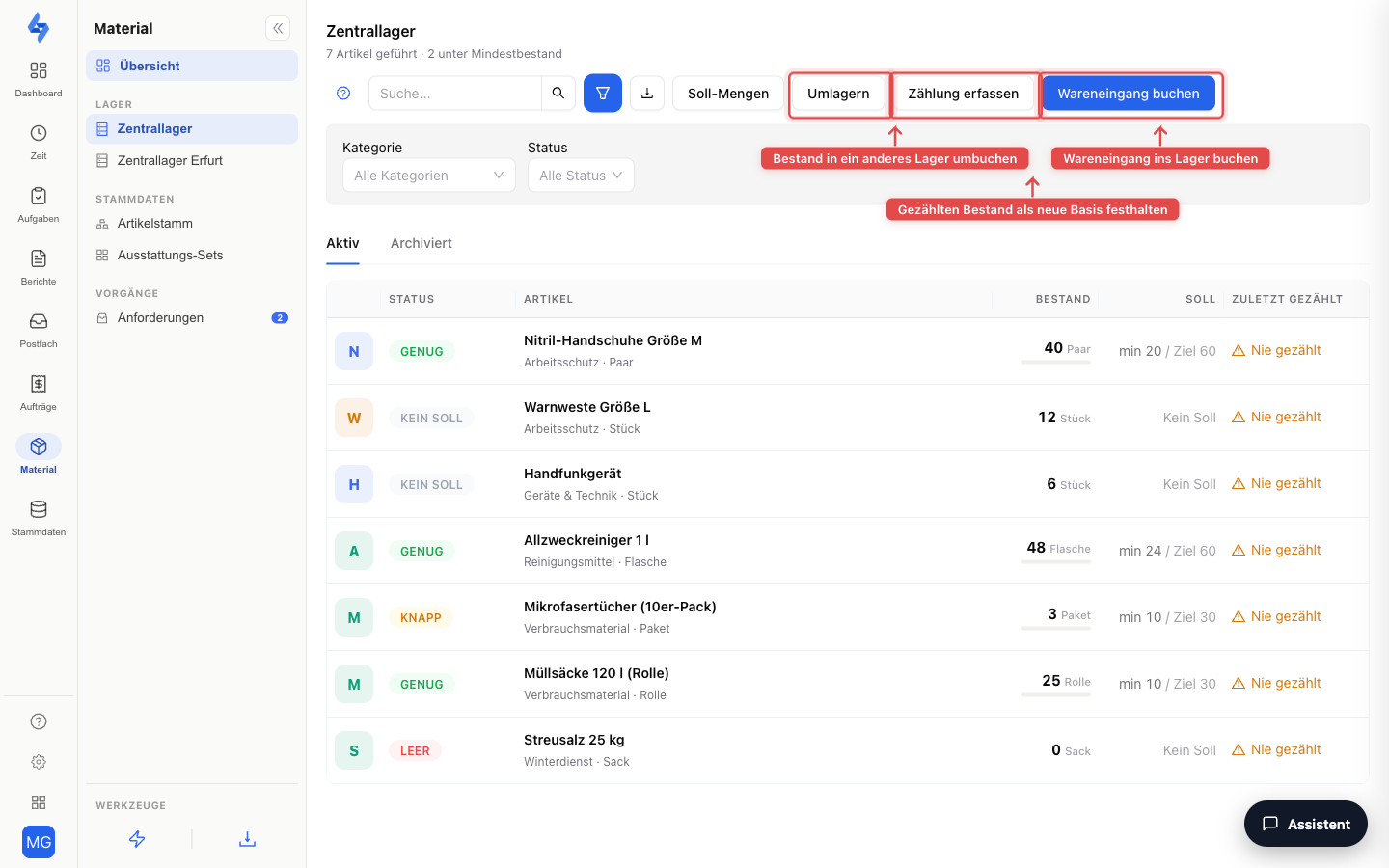The image size is (1389, 868).
Task: Open the Müllsäcke 120 l (Rolle) article
Action: 596,673
